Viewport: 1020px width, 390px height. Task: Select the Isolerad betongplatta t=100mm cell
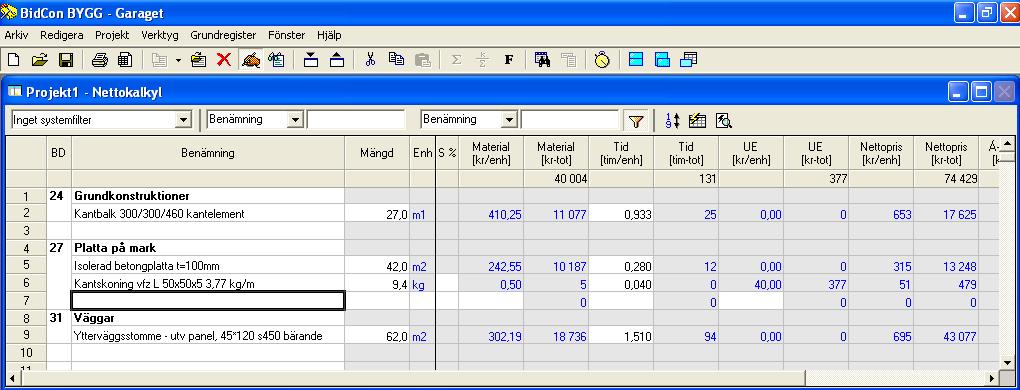208,266
